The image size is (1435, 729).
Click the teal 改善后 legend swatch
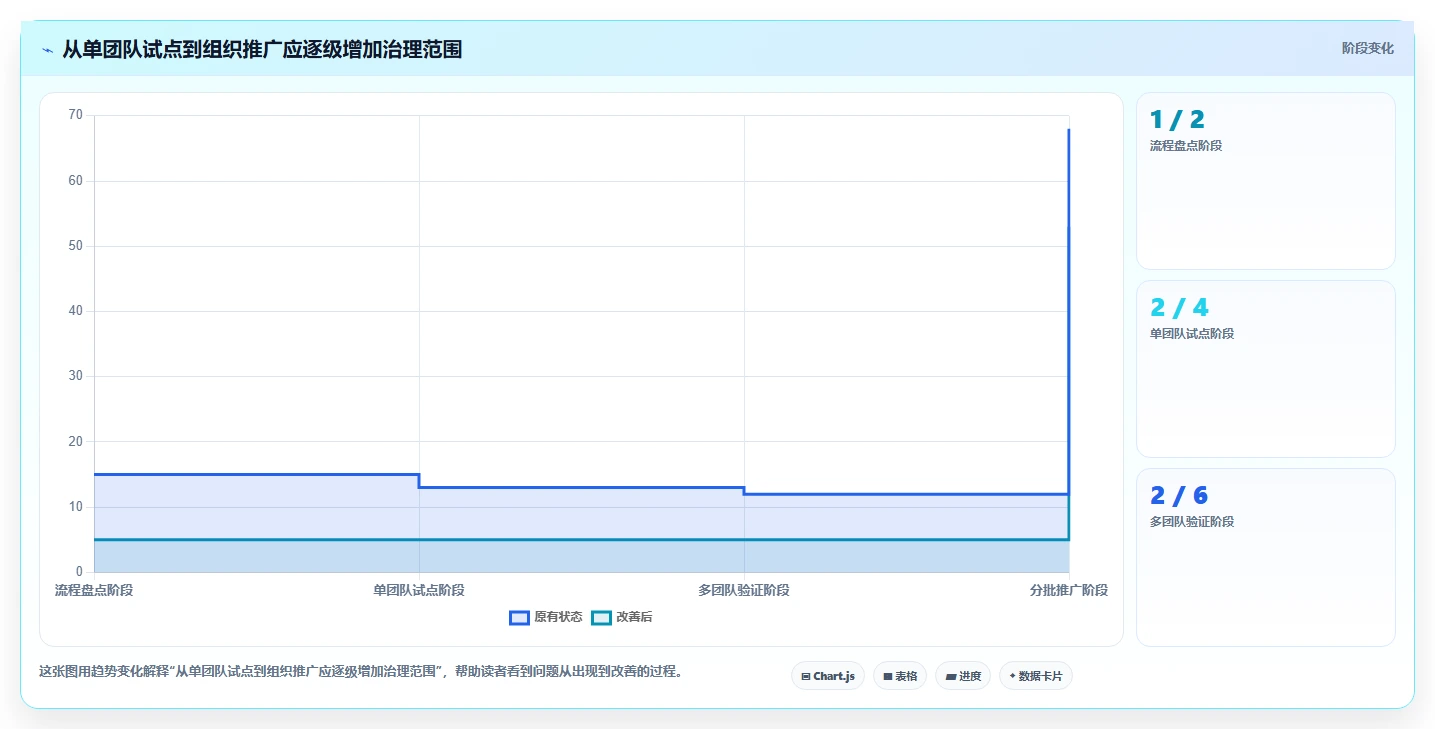point(601,617)
